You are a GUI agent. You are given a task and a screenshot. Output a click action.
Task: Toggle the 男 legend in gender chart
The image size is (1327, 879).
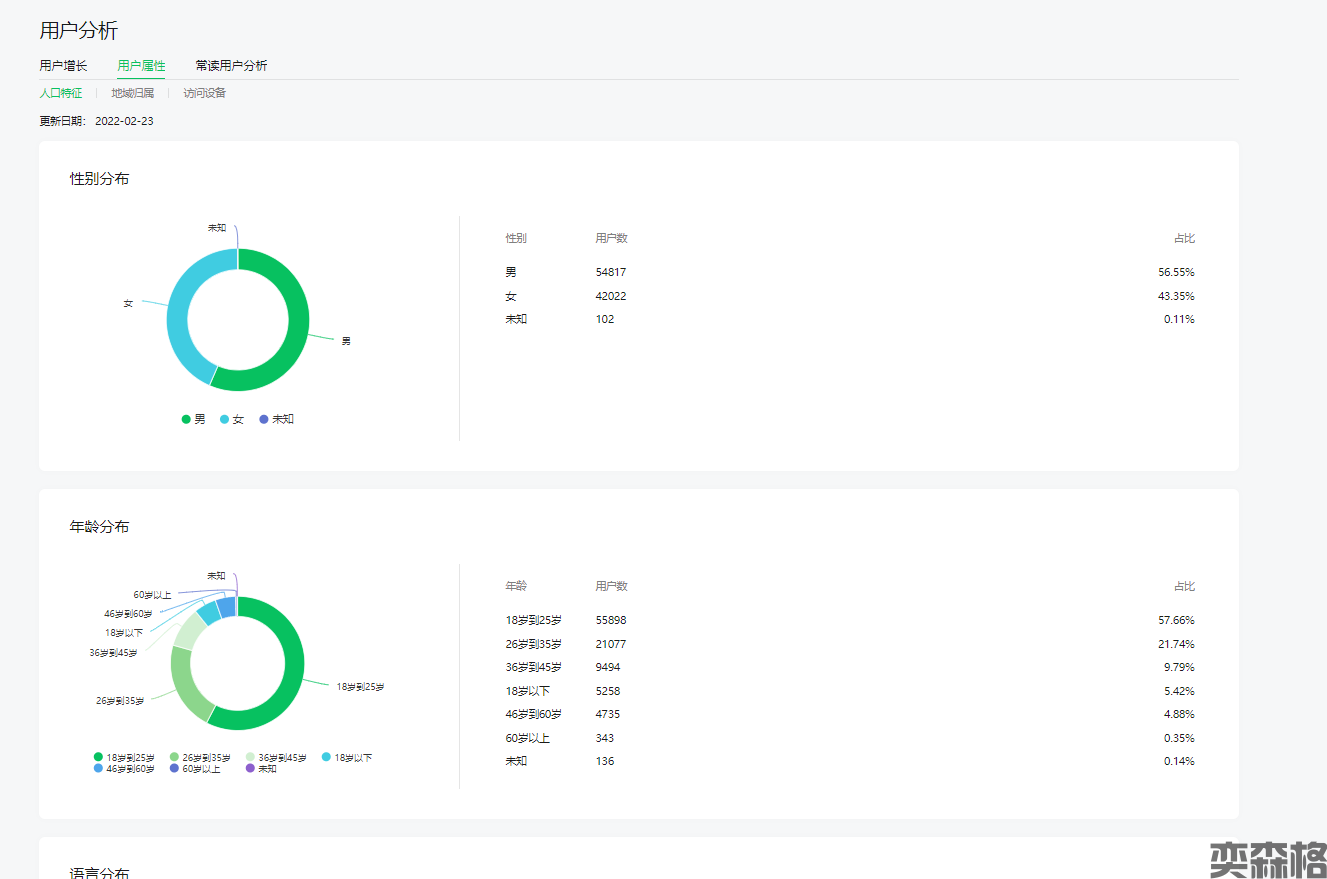(x=194, y=419)
